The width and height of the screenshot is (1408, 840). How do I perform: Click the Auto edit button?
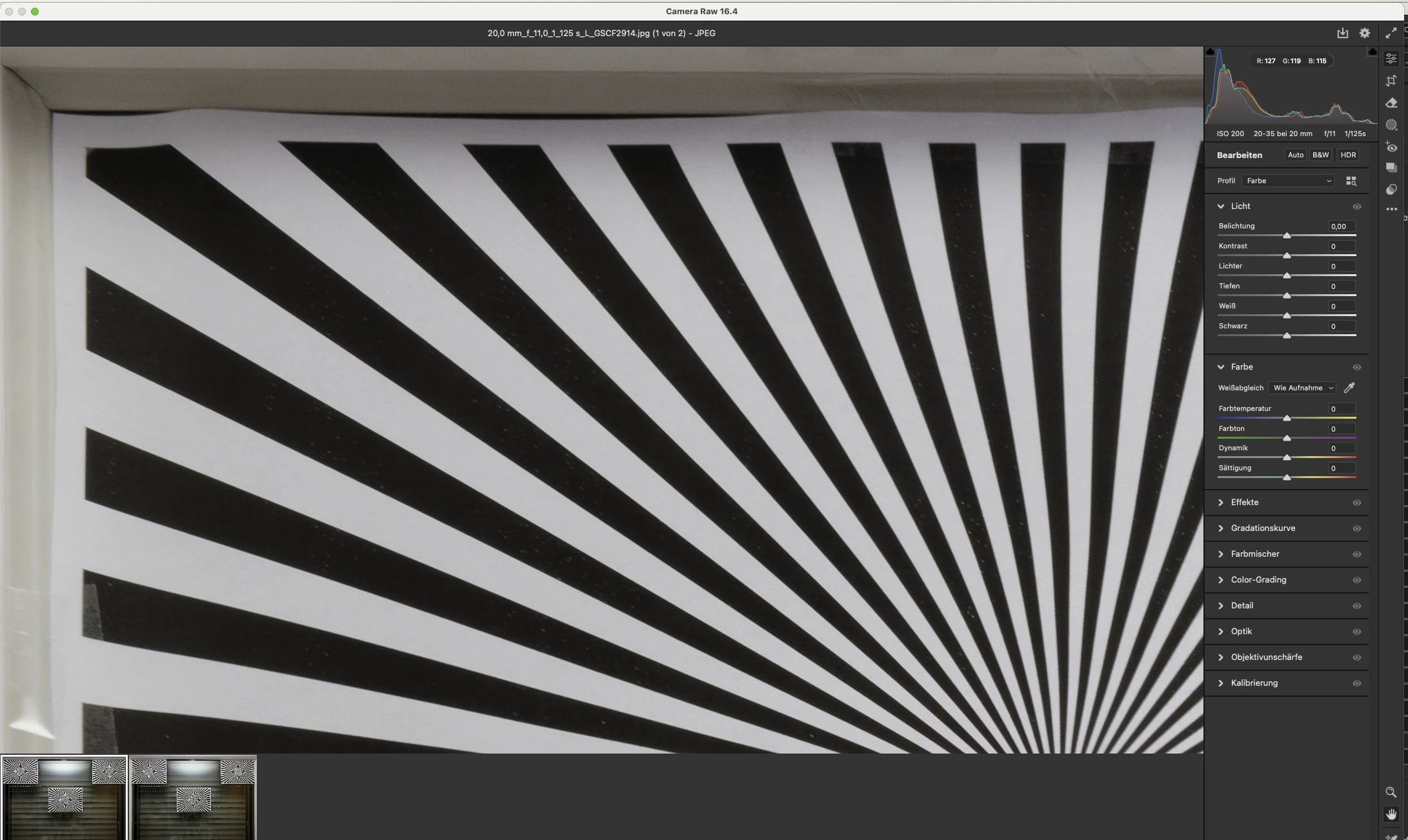pos(1295,155)
